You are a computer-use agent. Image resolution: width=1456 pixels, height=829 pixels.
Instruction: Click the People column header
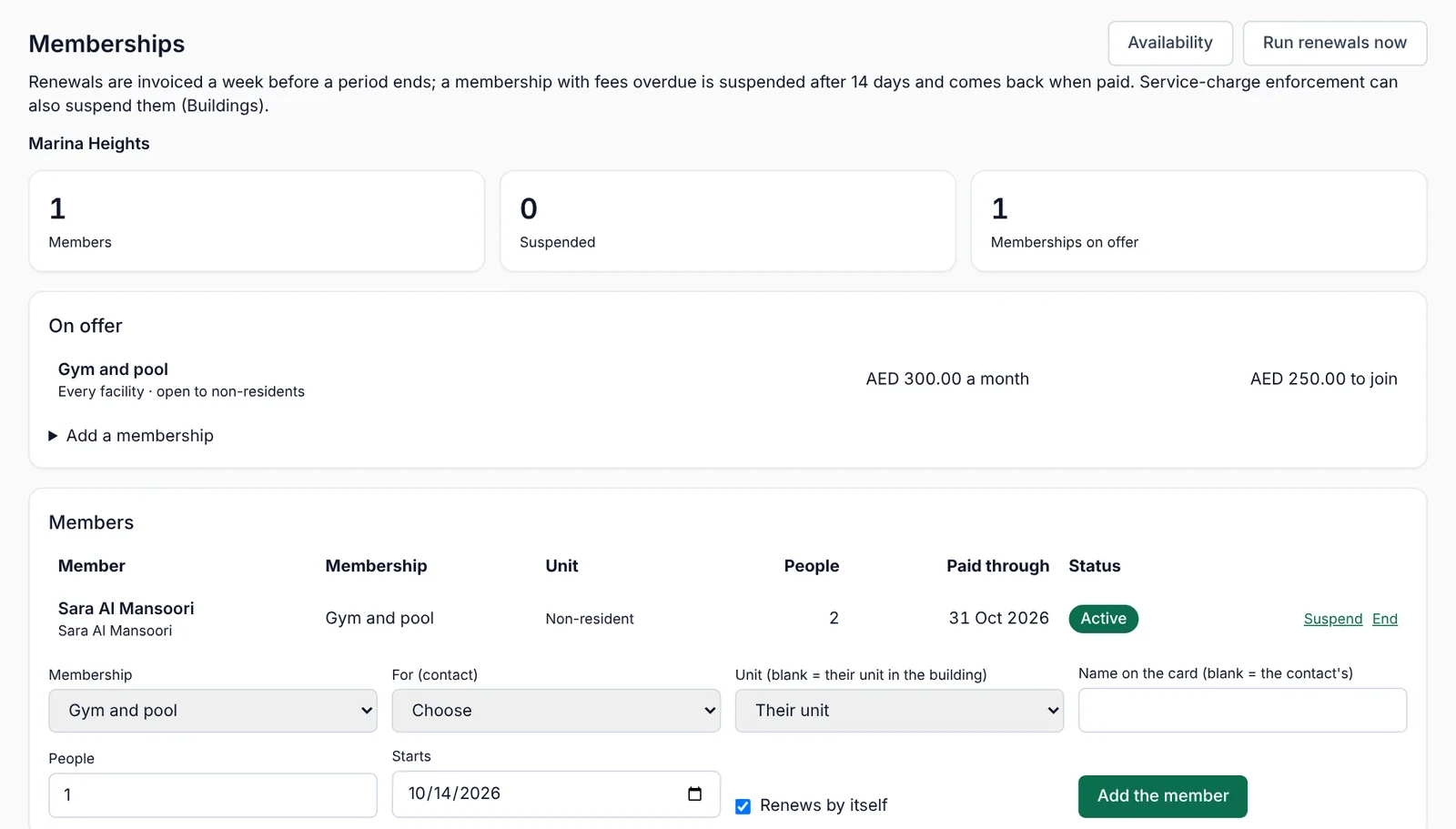click(x=812, y=566)
